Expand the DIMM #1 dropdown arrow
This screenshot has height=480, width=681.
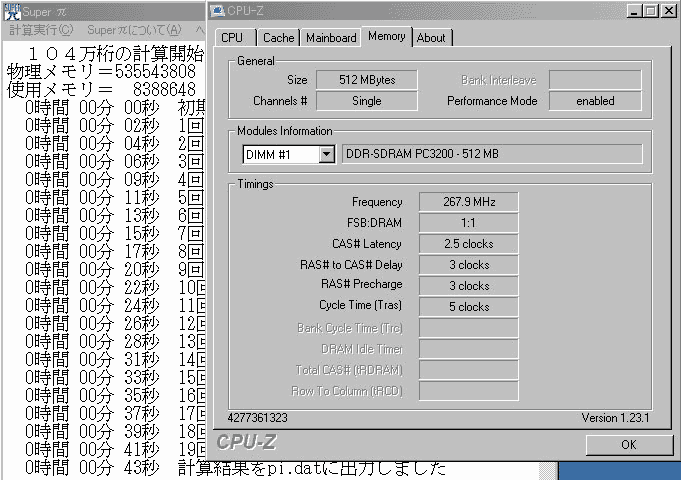coord(326,154)
